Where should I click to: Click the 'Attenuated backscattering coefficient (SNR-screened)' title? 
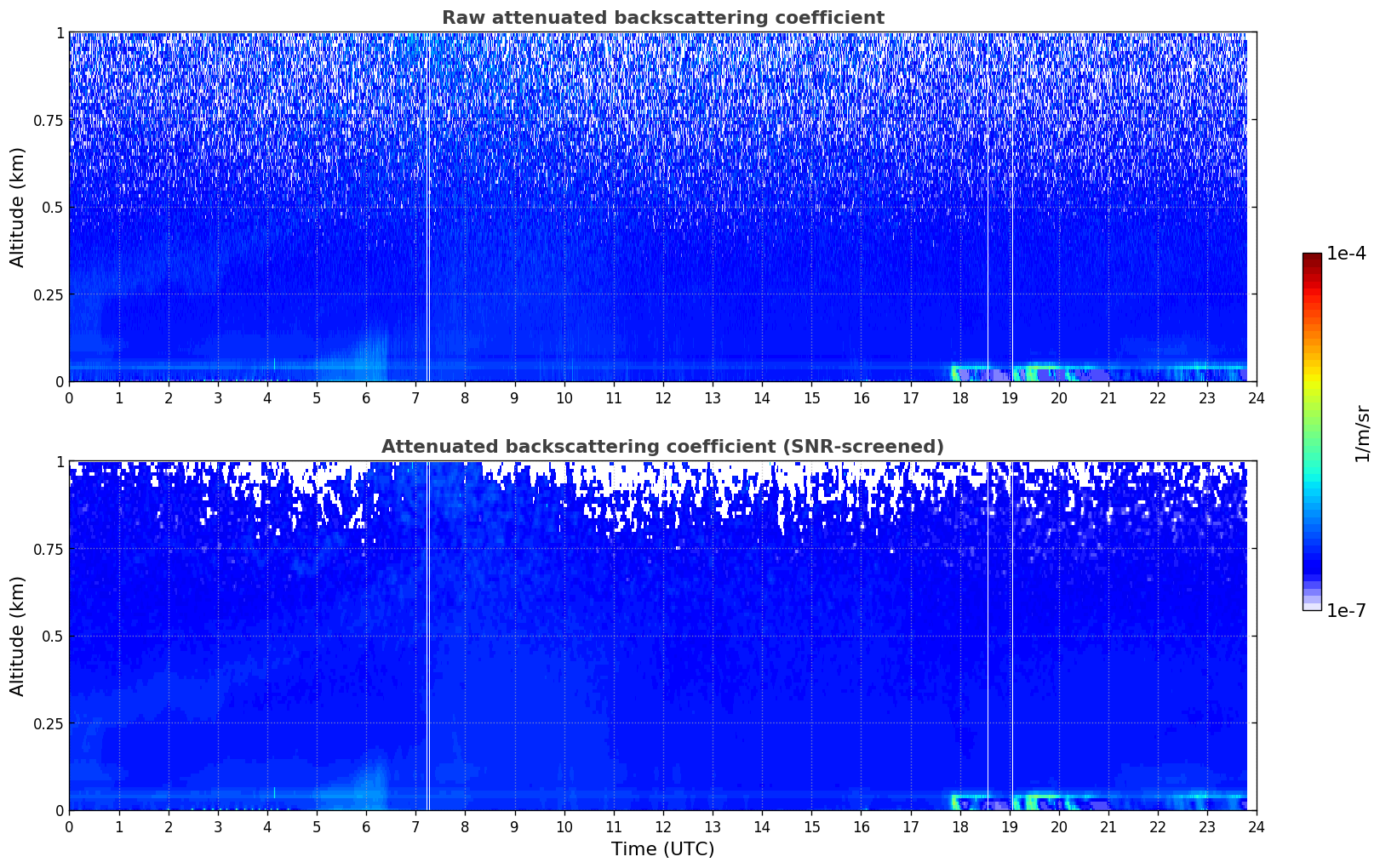(662, 447)
